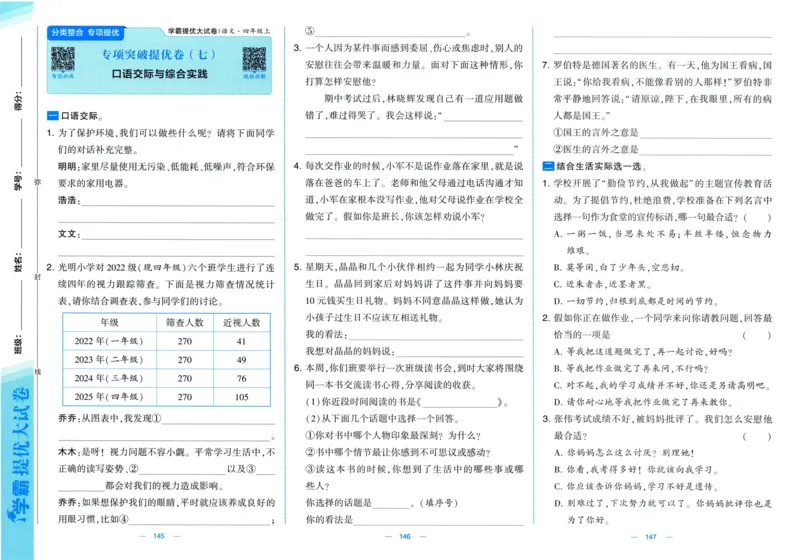The height and width of the screenshot is (560, 800).
Task: Click the near-sighted count 105
Action: [241, 397]
